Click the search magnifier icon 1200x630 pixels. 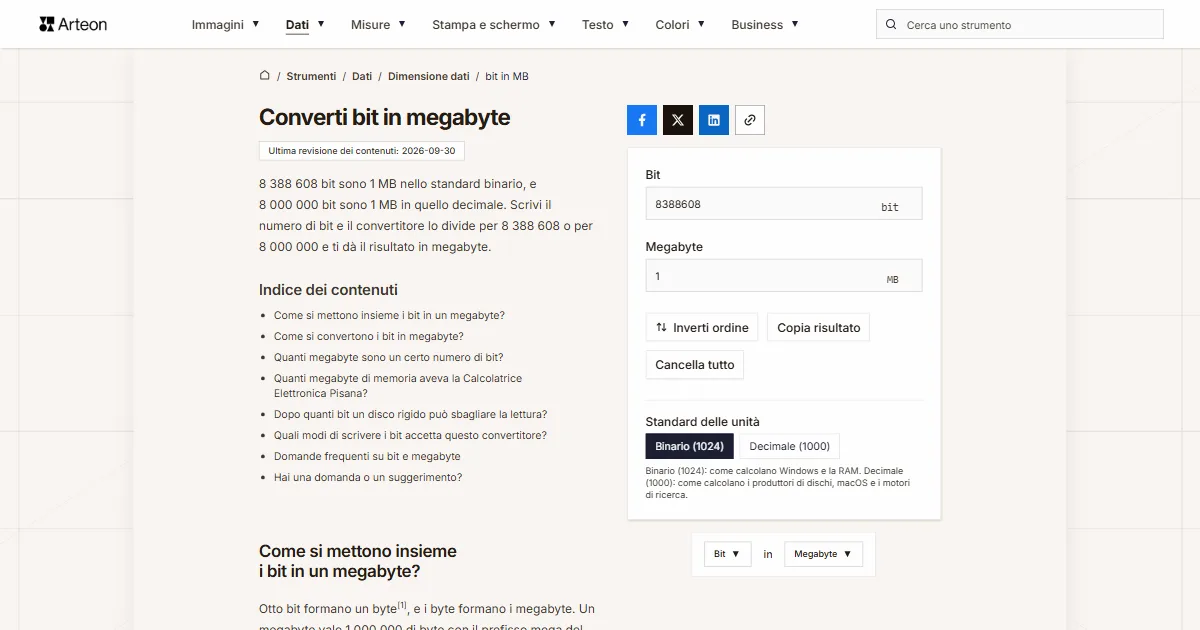click(x=891, y=25)
